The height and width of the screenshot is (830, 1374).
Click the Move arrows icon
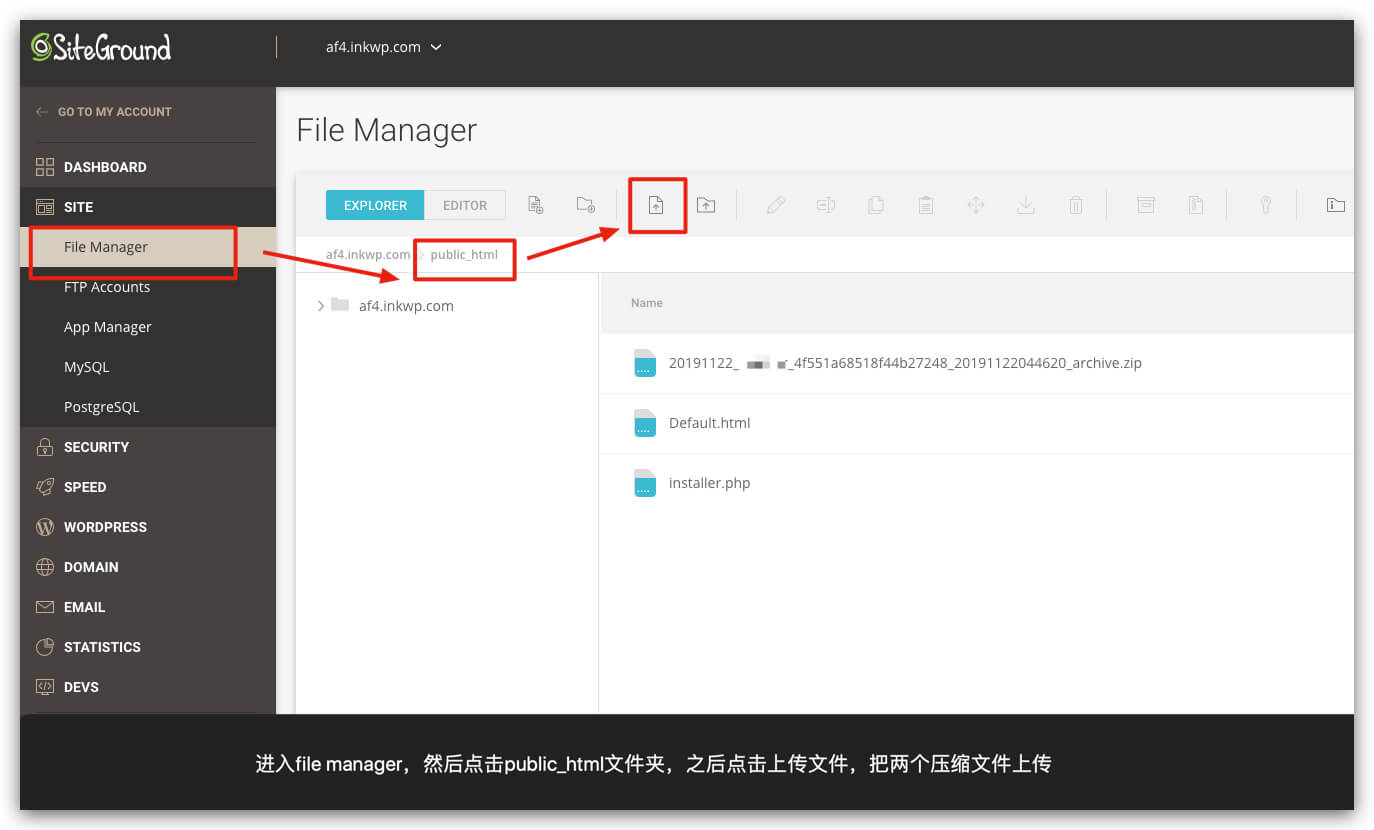(976, 205)
